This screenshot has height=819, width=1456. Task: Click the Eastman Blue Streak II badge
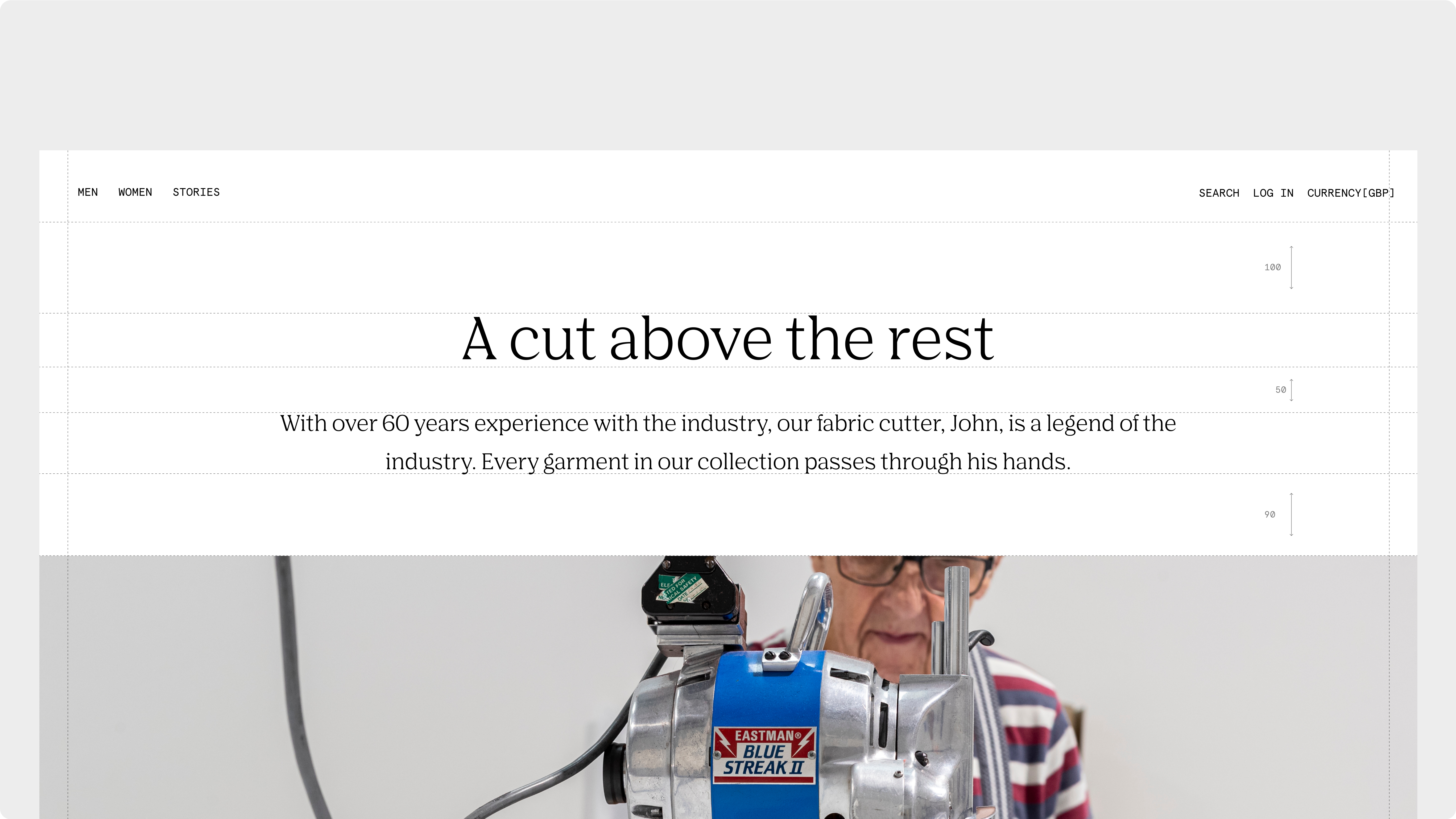click(765, 755)
